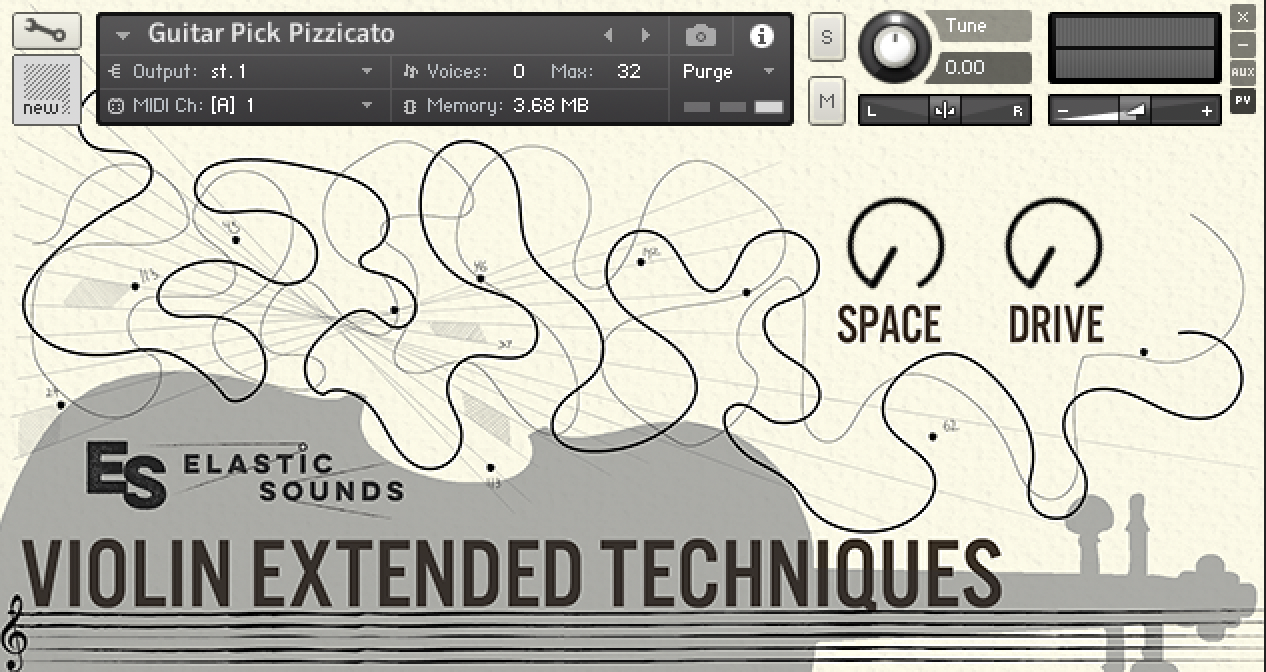Show instrument info with the i icon
The image size is (1266, 672).
pyautogui.click(x=762, y=36)
